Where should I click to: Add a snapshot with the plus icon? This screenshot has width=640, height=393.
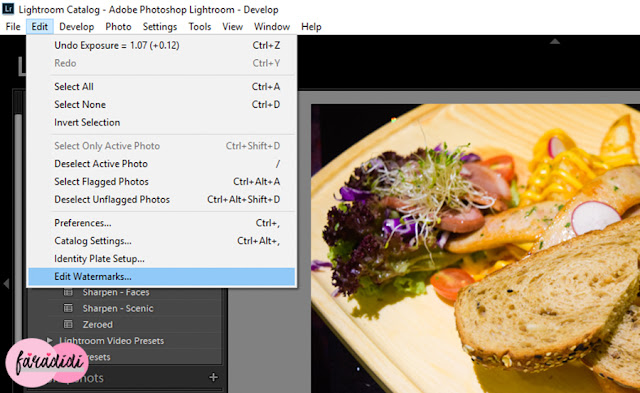[213, 377]
